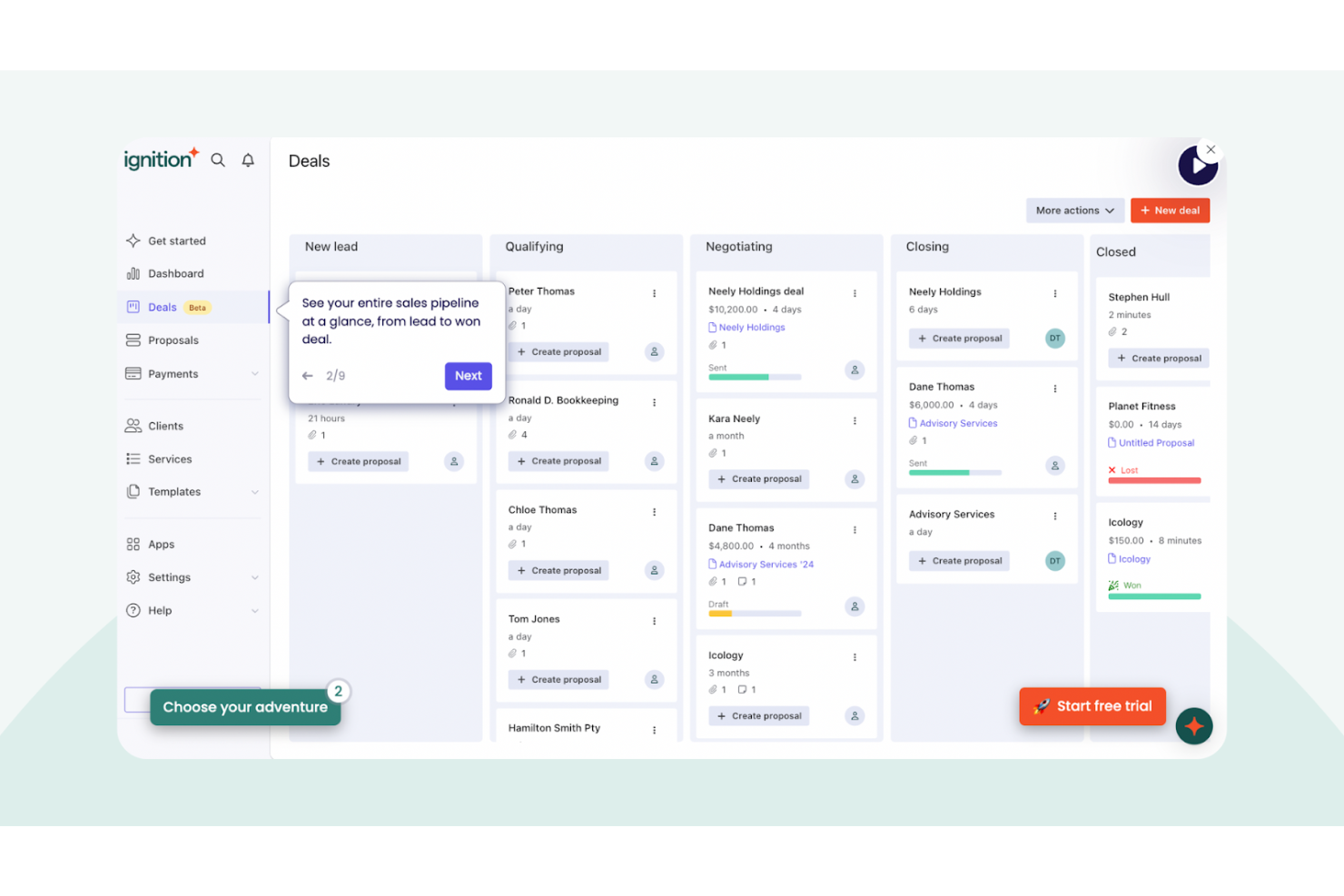Open the search magnifier icon
1344x896 pixels.
(218, 160)
